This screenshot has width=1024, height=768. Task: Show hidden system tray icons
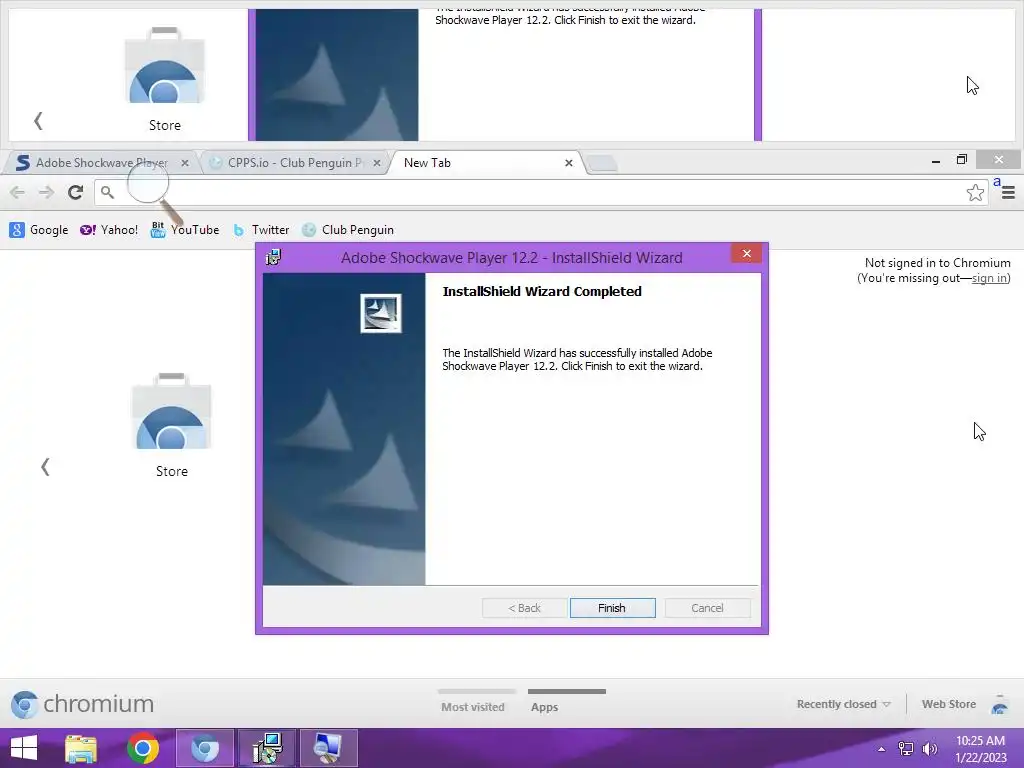pos(881,748)
